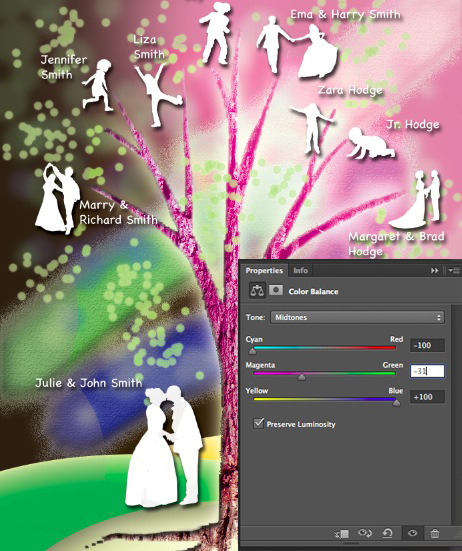Toggle adjustment layer visibility eye icon

(x=412, y=533)
